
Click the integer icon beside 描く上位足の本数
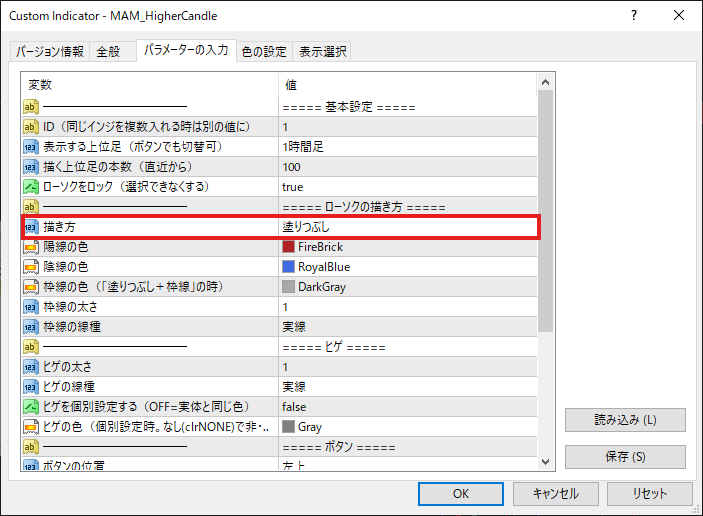point(30,167)
